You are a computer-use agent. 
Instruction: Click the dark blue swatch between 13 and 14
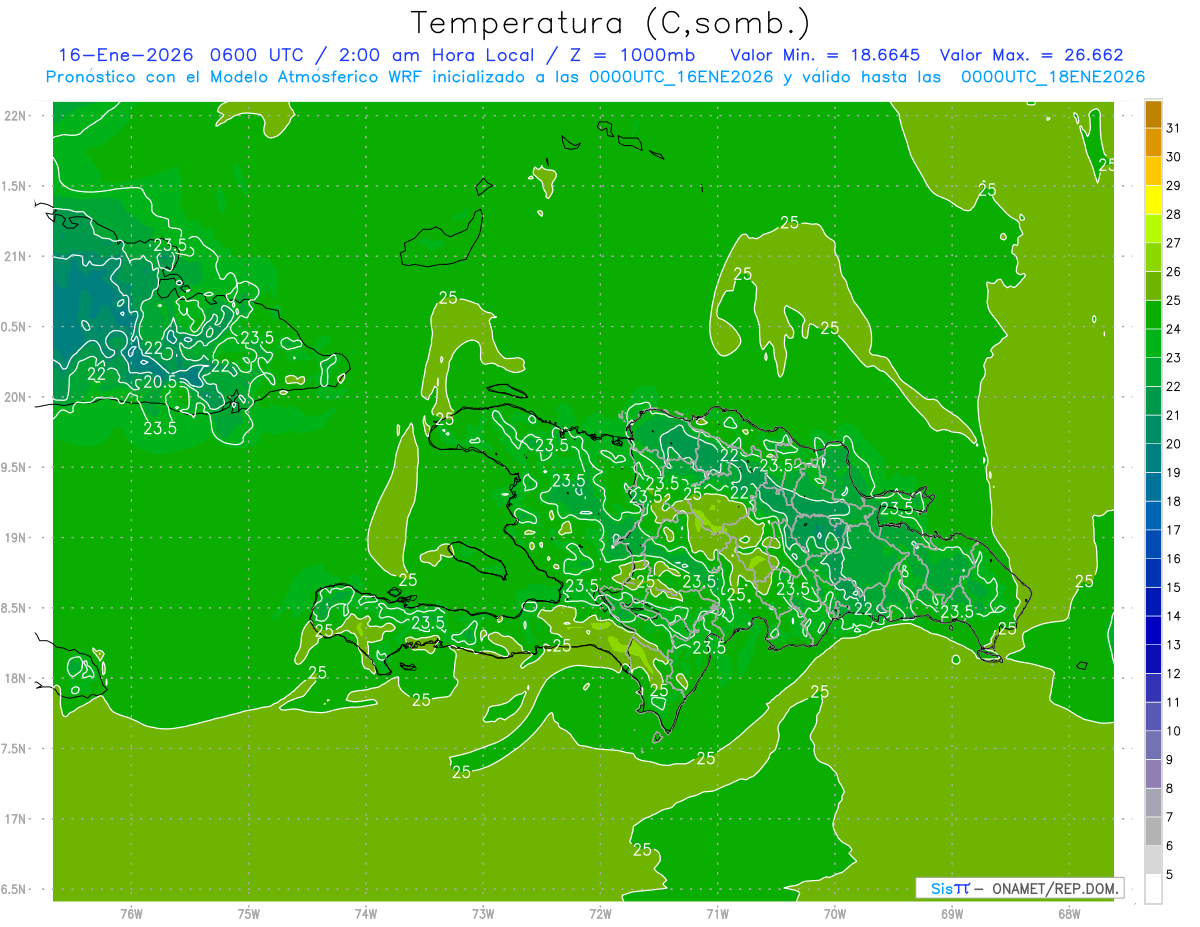coord(1154,630)
